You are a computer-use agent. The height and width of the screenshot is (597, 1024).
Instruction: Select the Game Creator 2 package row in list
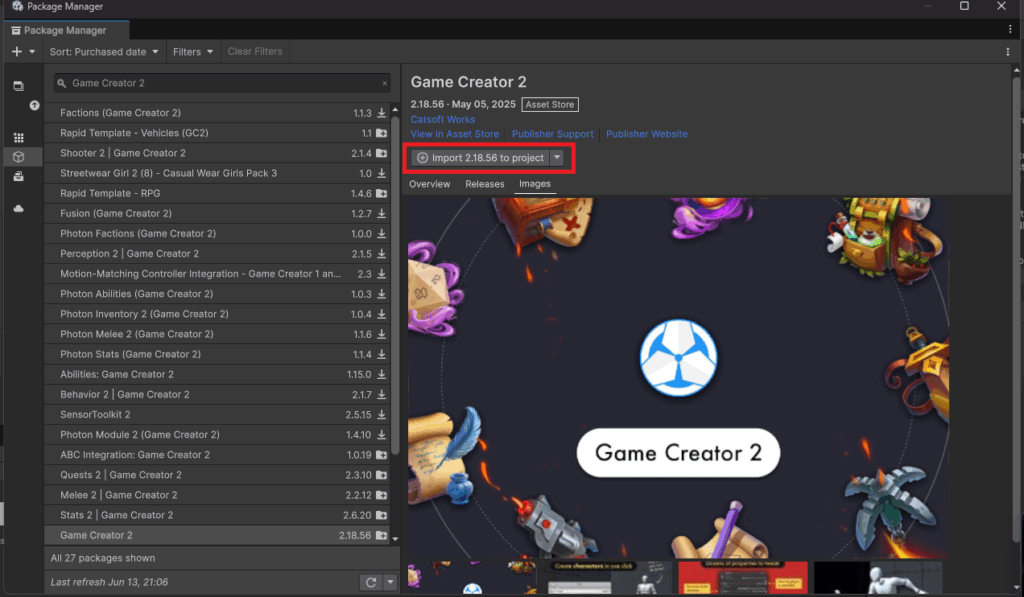(x=217, y=536)
